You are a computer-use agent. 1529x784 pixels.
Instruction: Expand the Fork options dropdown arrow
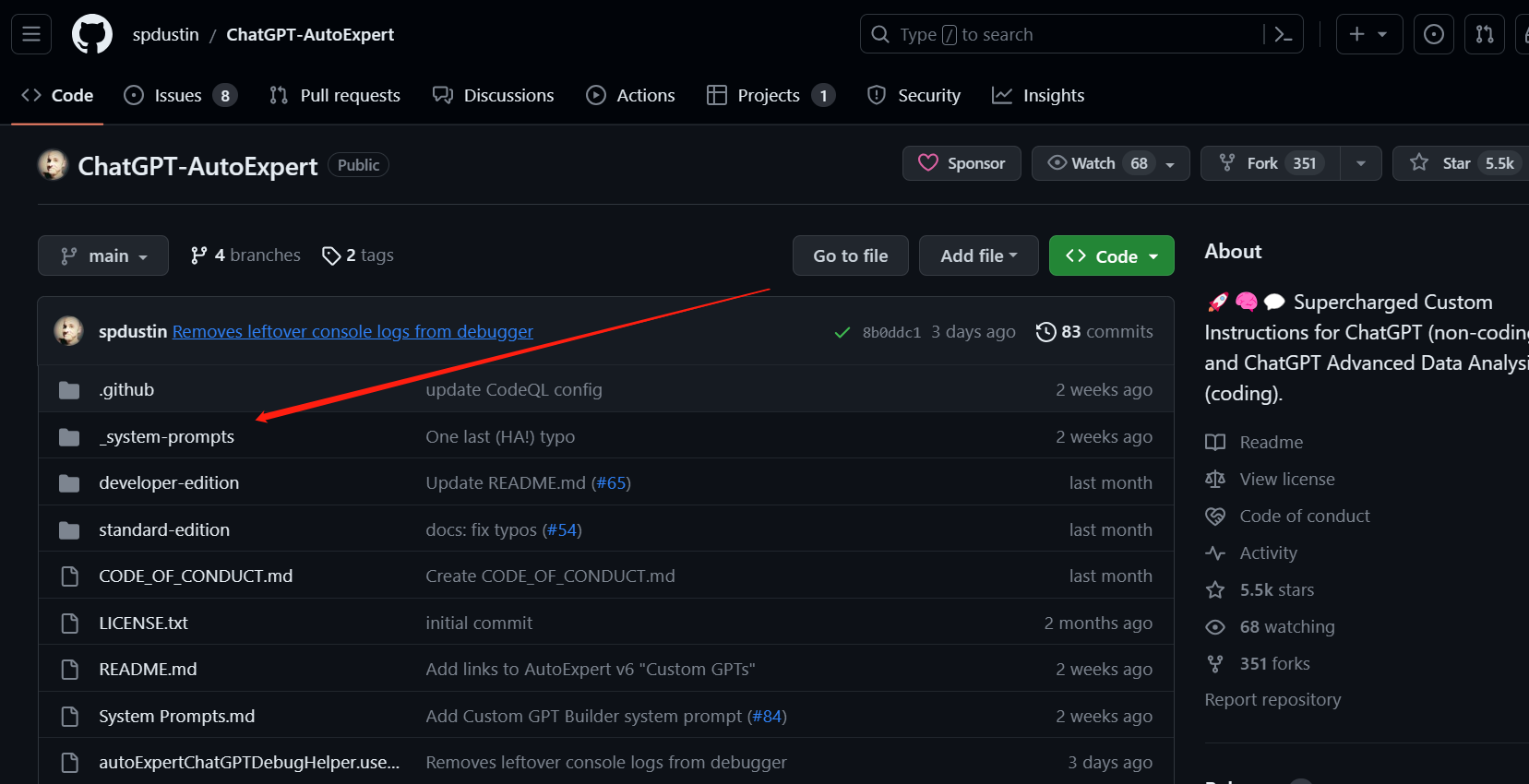coord(1361,163)
